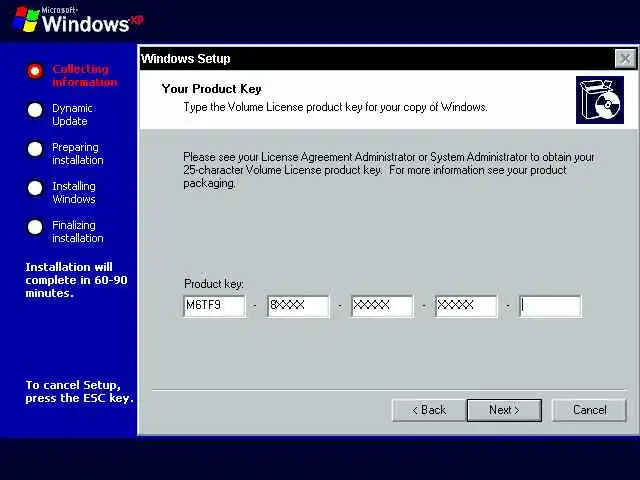640x480 pixels.
Task: Click the 'Product key:' label
Action: point(213,284)
